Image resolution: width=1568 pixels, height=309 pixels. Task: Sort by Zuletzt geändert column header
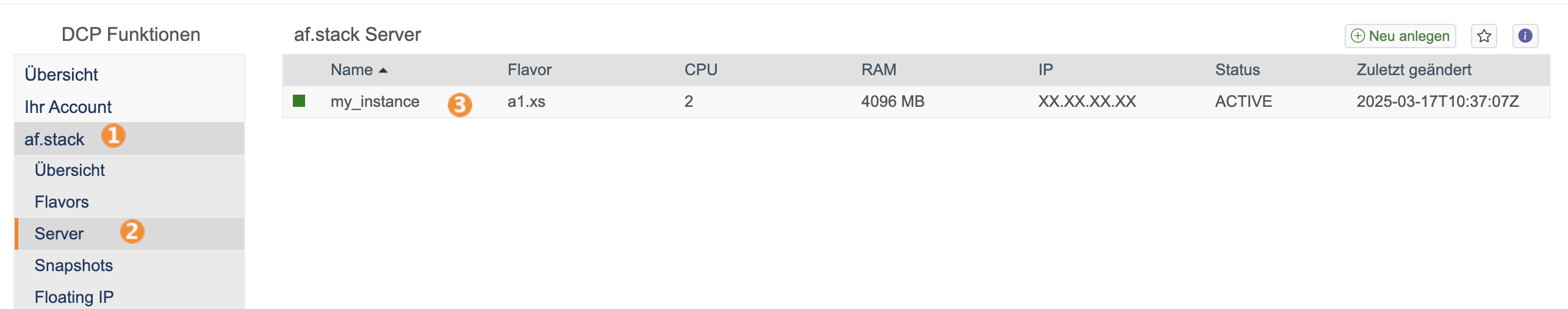pyautogui.click(x=1414, y=70)
